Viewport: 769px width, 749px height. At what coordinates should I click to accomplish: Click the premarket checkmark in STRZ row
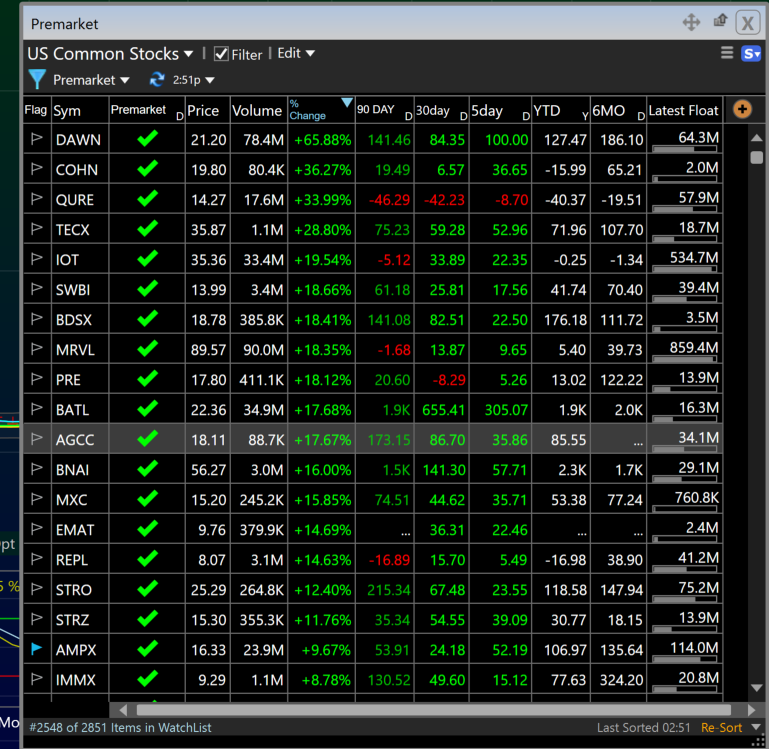click(147, 619)
